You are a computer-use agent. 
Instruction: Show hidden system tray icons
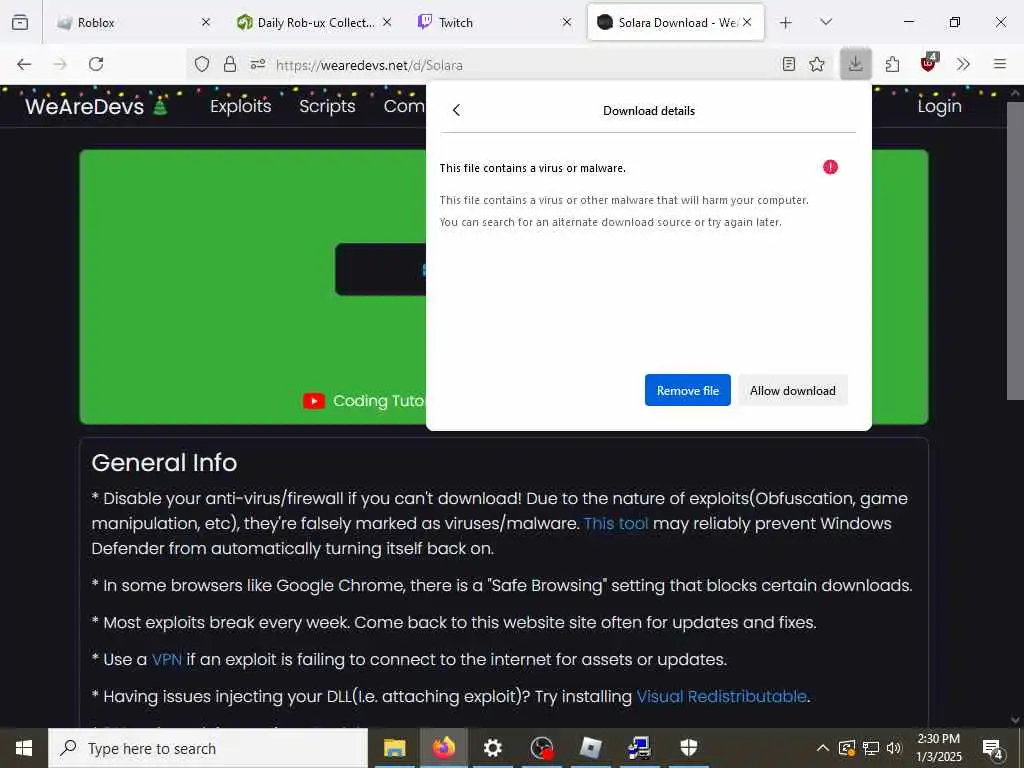[823, 748]
